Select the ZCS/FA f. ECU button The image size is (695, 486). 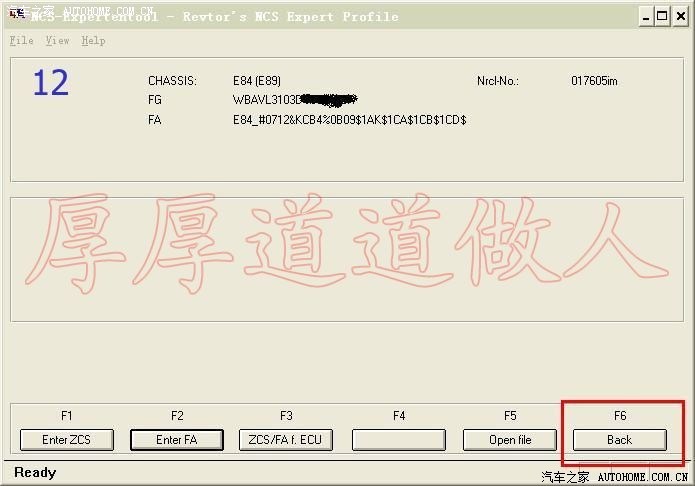pyautogui.click(x=286, y=440)
